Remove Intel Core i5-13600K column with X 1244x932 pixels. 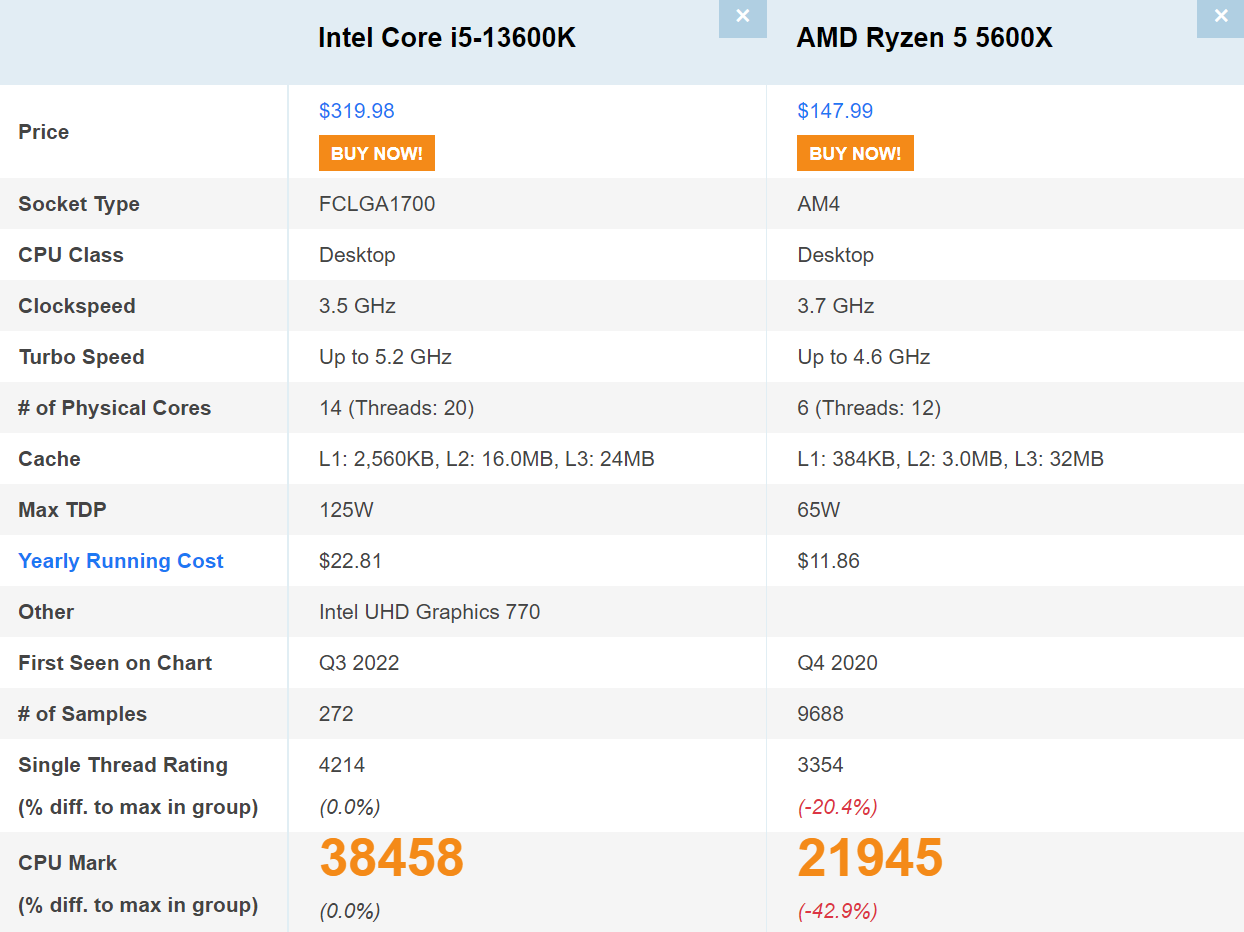point(742,18)
